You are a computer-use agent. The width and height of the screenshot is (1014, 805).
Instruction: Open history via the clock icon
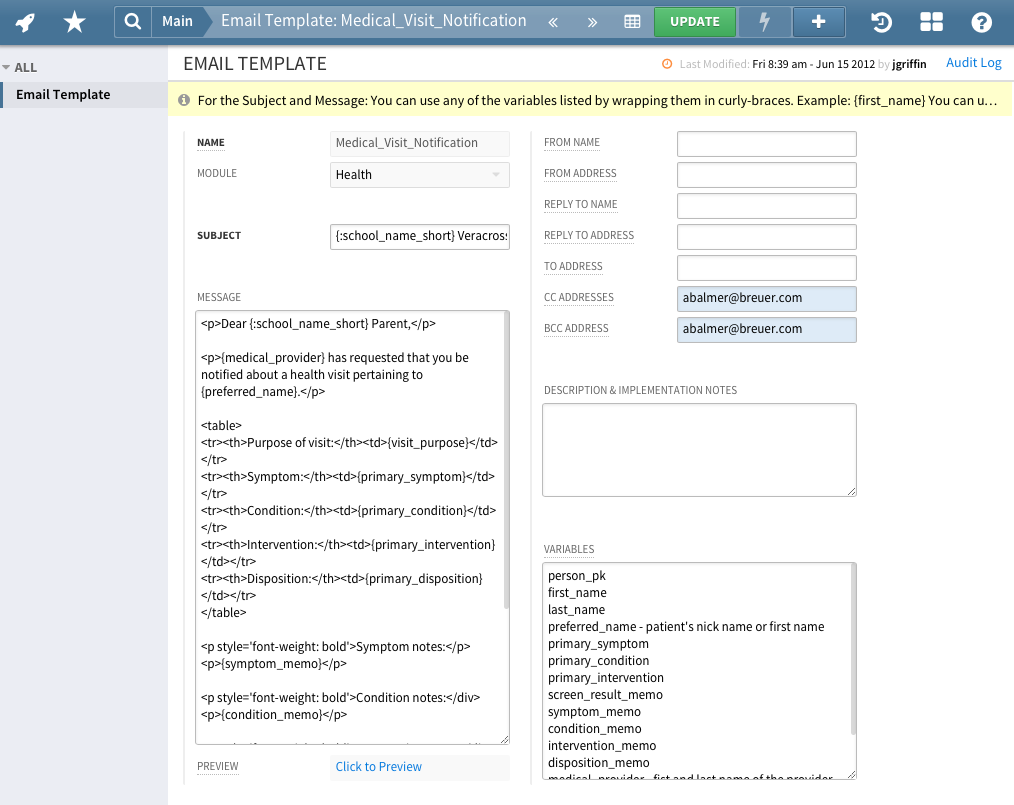pyautogui.click(x=880, y=21)
